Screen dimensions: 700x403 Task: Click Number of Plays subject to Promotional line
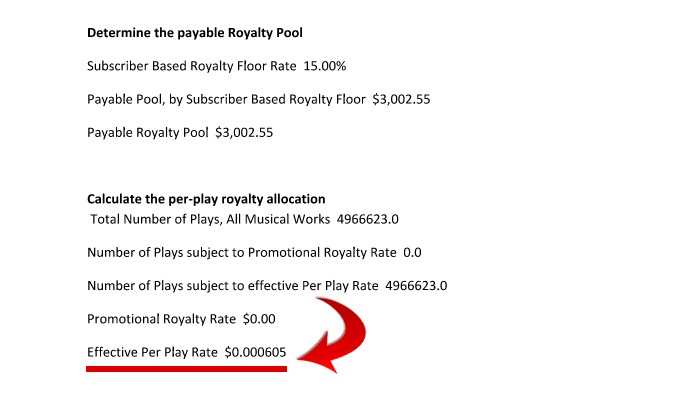click(254, 253)
